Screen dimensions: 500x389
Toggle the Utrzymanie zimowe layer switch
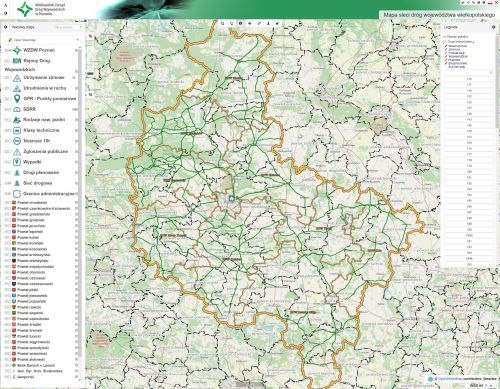7,78
